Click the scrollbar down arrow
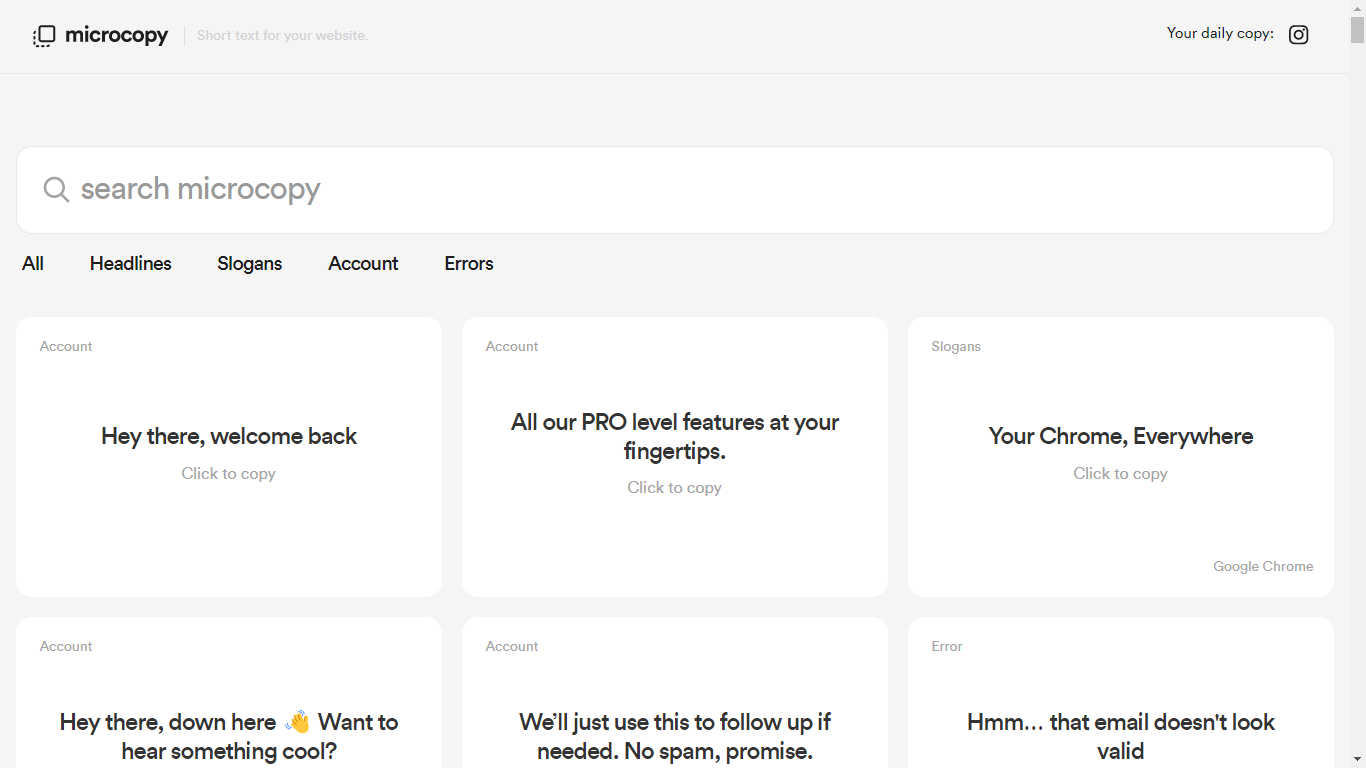 (x=1357, y=759)
